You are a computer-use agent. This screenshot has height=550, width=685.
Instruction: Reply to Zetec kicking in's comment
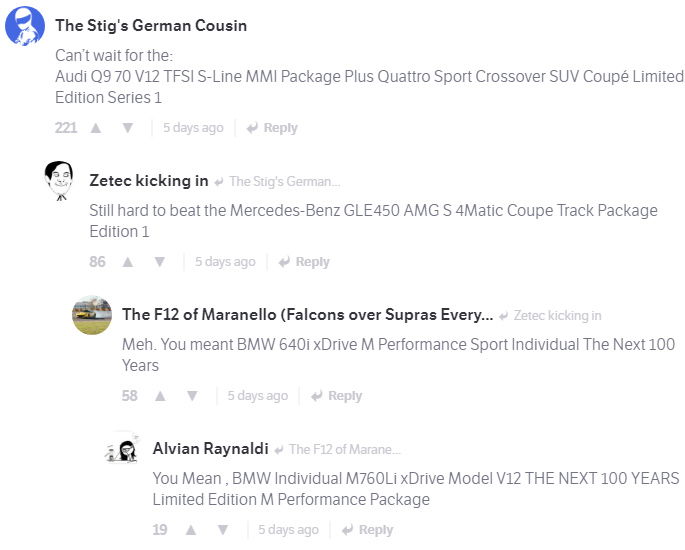[x=304, y=262]
